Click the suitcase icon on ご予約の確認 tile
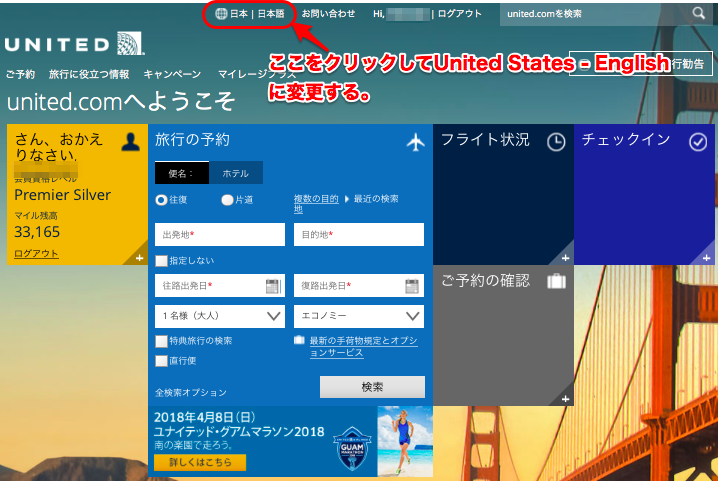718x481 pixels. [556, 281]
